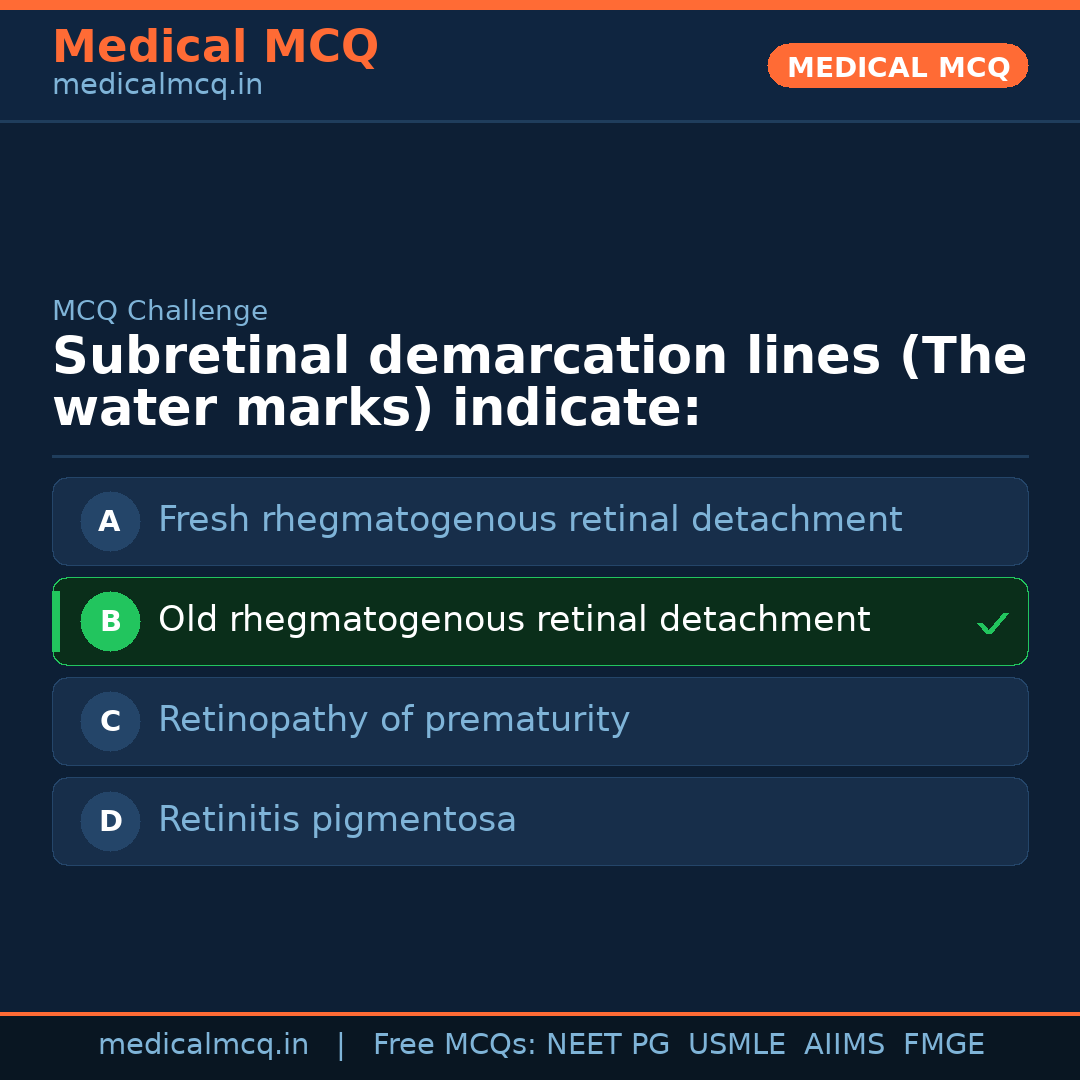Select the letter A option circle
This screenshot has width=1080, height=1080.
(110, 521)
